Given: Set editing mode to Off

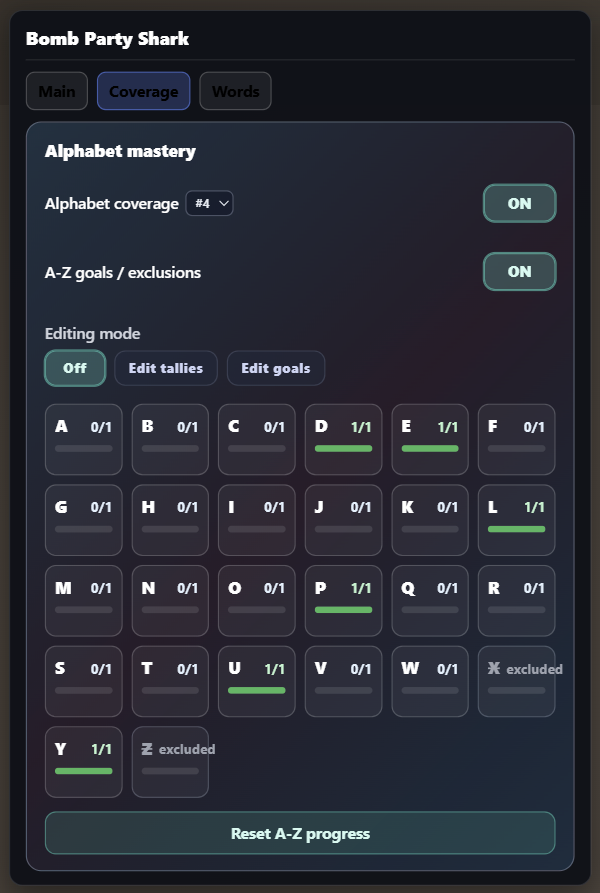Looking at the screenshot, I should (x=74, y=368).
